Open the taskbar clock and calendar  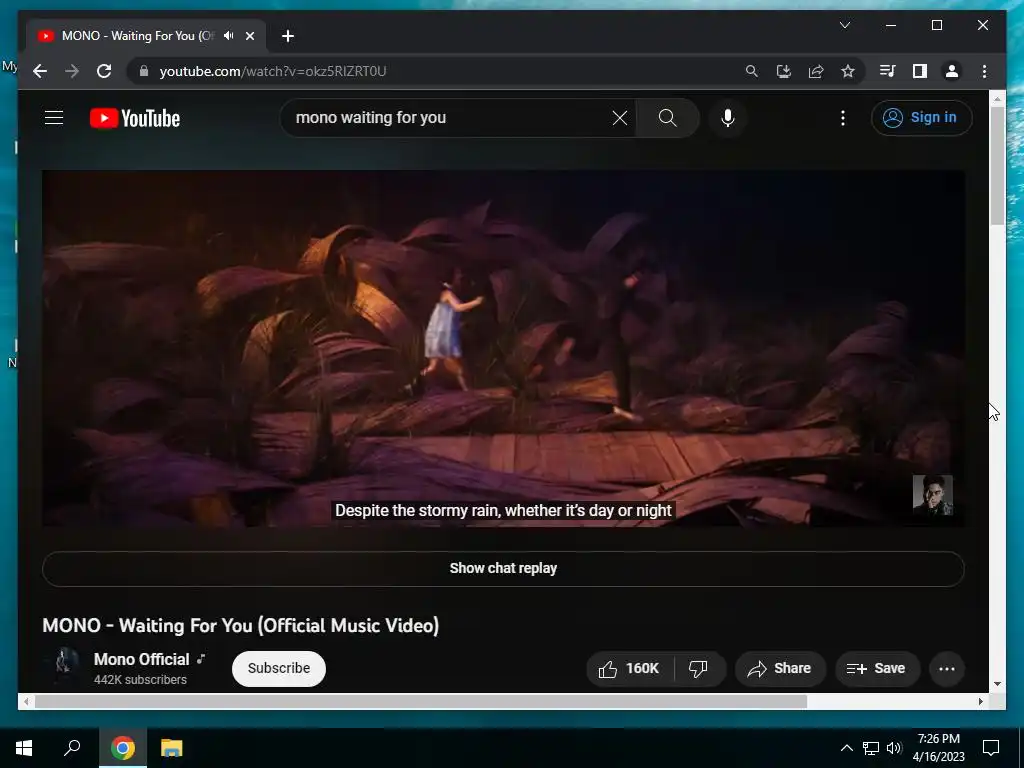tap(938, 748)
